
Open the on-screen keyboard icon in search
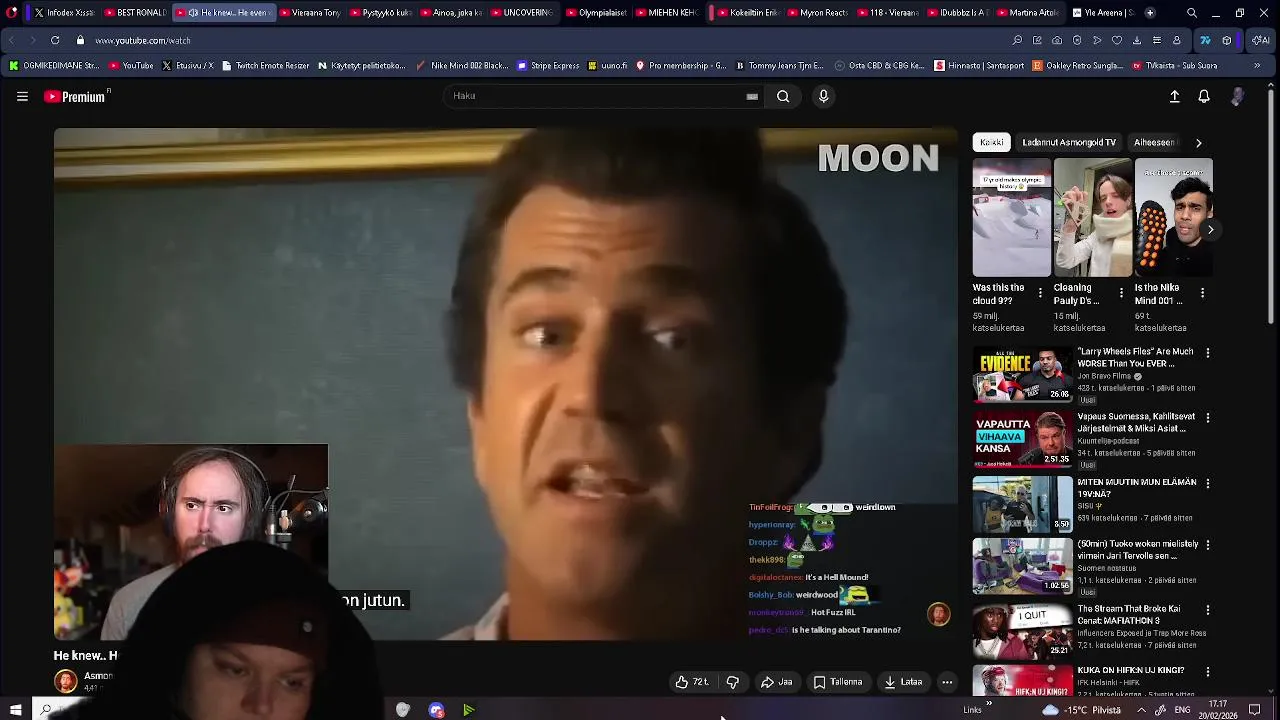point(752,97)
